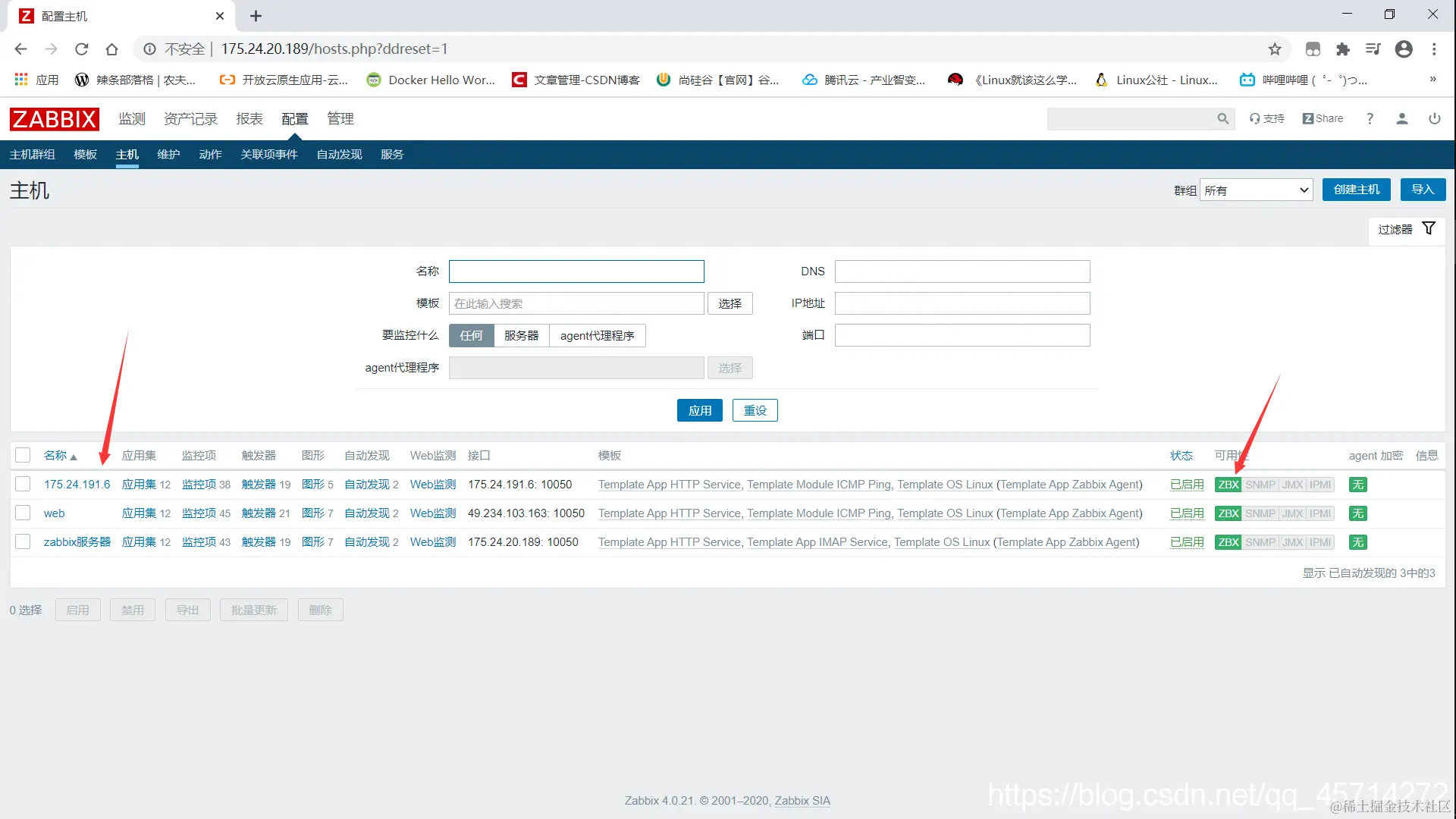Choose the 服务器 monitoring option
Viewport: 1456px width, 819px height.
point(521,336)
